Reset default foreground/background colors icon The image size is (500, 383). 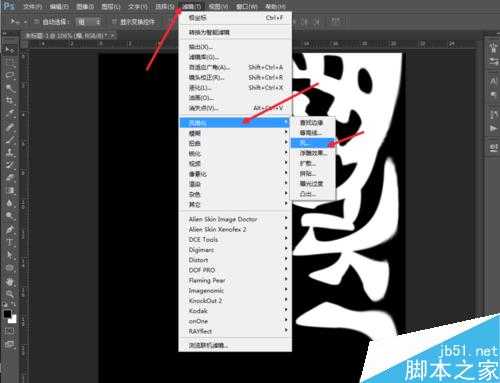5,305
